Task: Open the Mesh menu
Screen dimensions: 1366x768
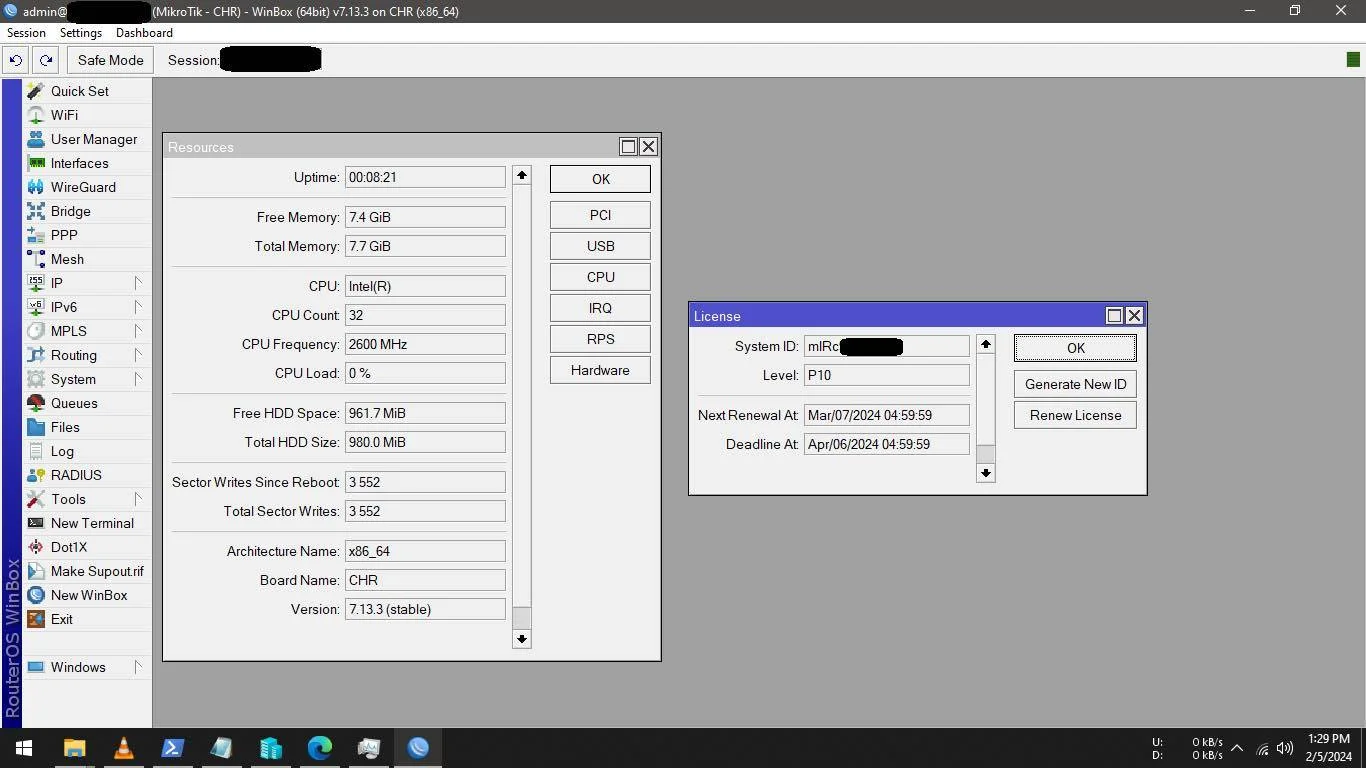Action: [87, 259]
